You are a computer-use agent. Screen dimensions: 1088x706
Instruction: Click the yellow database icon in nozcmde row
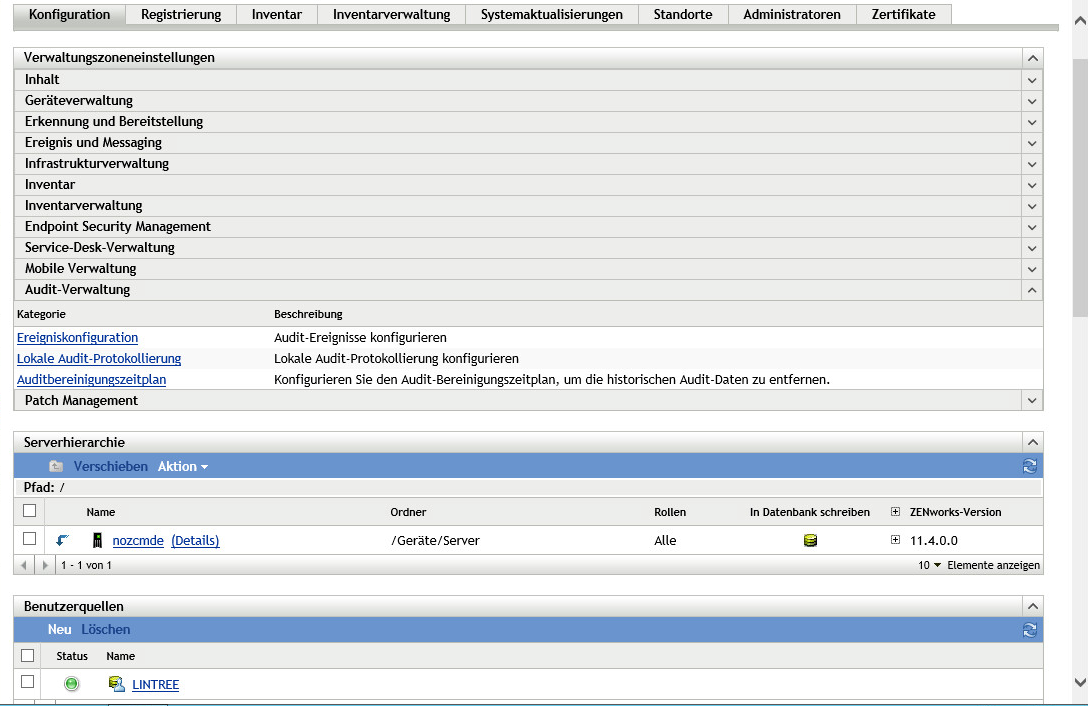point(810,540)
